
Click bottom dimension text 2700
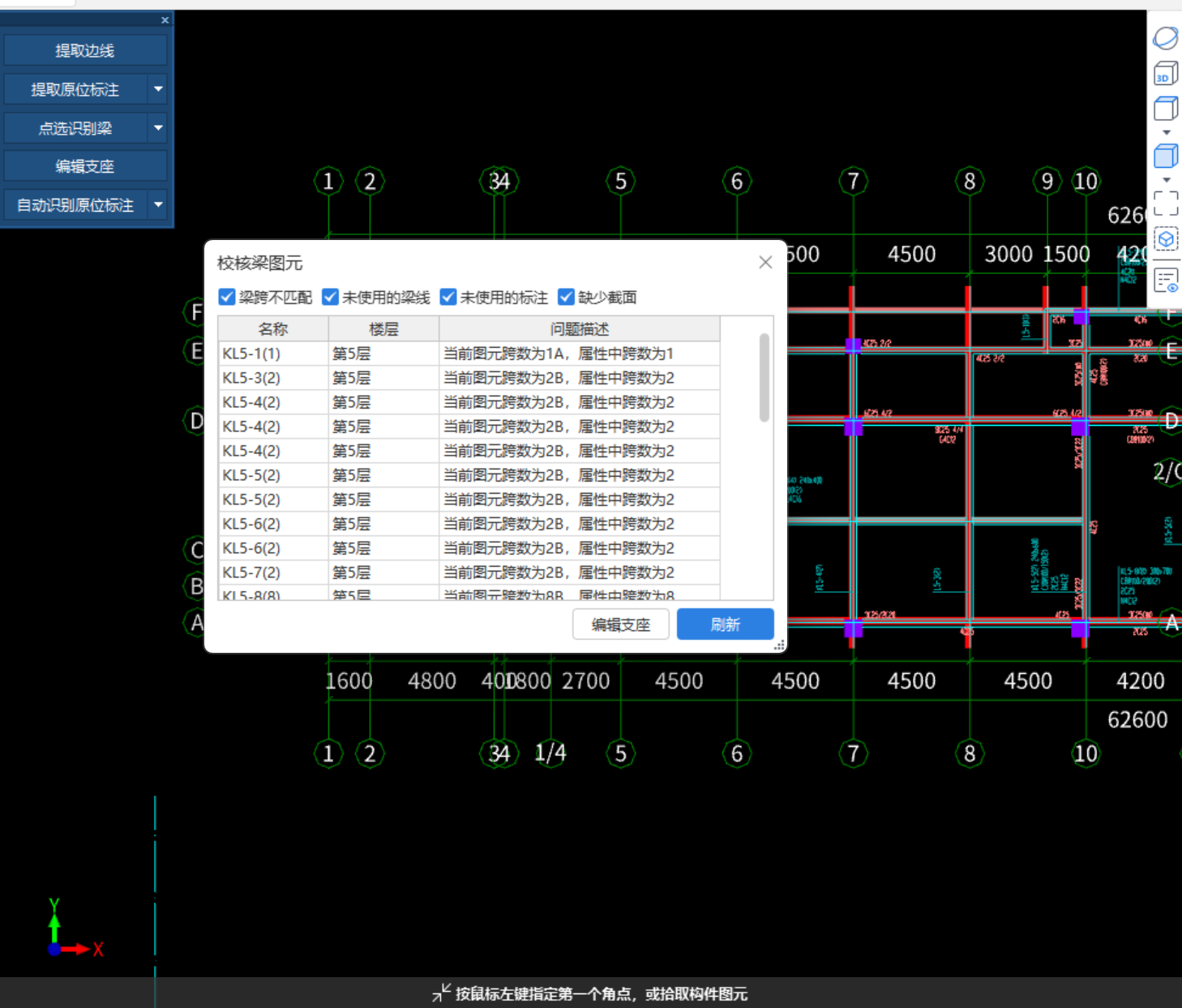pos(586,681)
